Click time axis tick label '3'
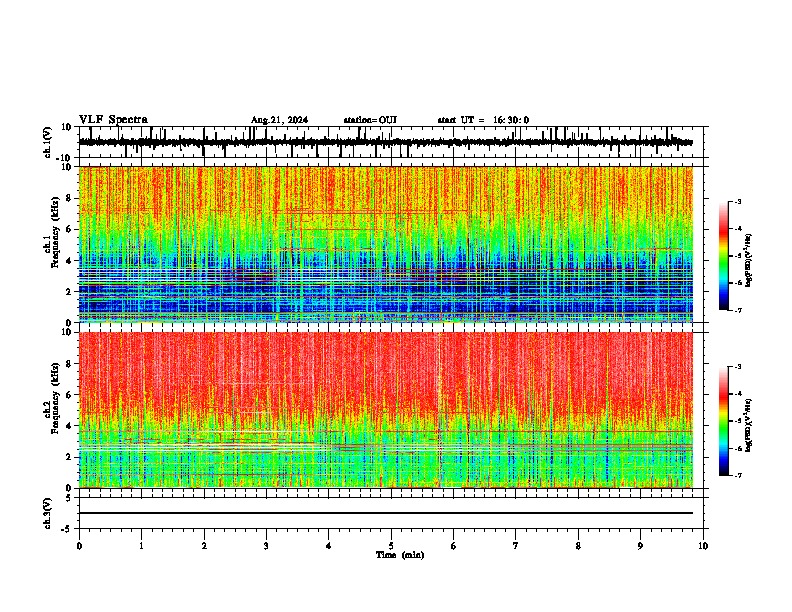This screenshot has width=792, height=612. tap(266, 546)
